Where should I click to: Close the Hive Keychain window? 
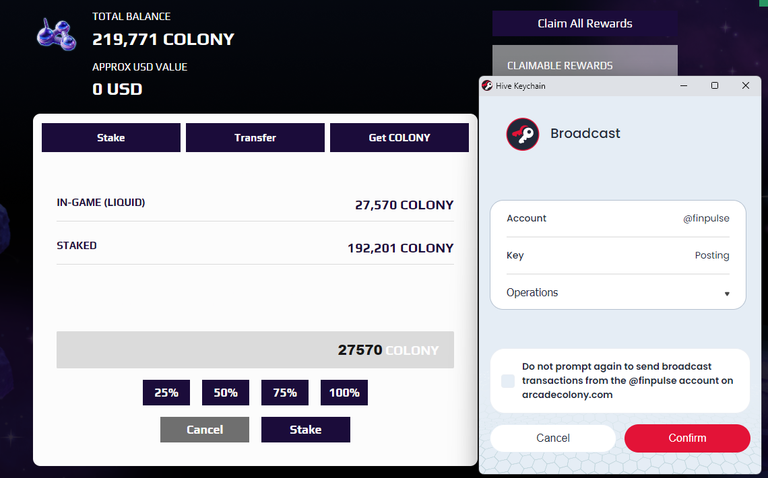pos(745,86)
